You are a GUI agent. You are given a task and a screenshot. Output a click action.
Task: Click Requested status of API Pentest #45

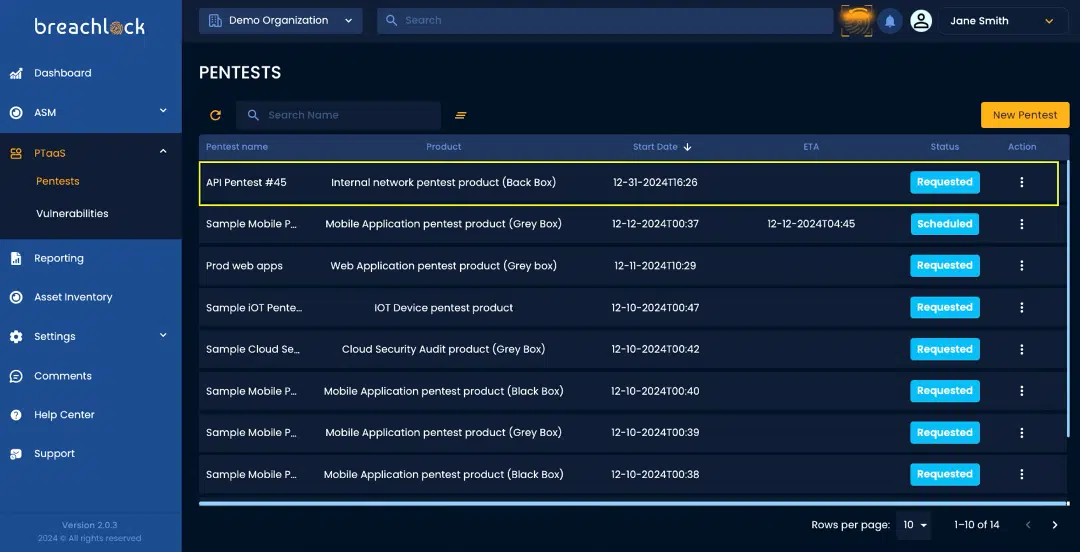pos(944,183)
